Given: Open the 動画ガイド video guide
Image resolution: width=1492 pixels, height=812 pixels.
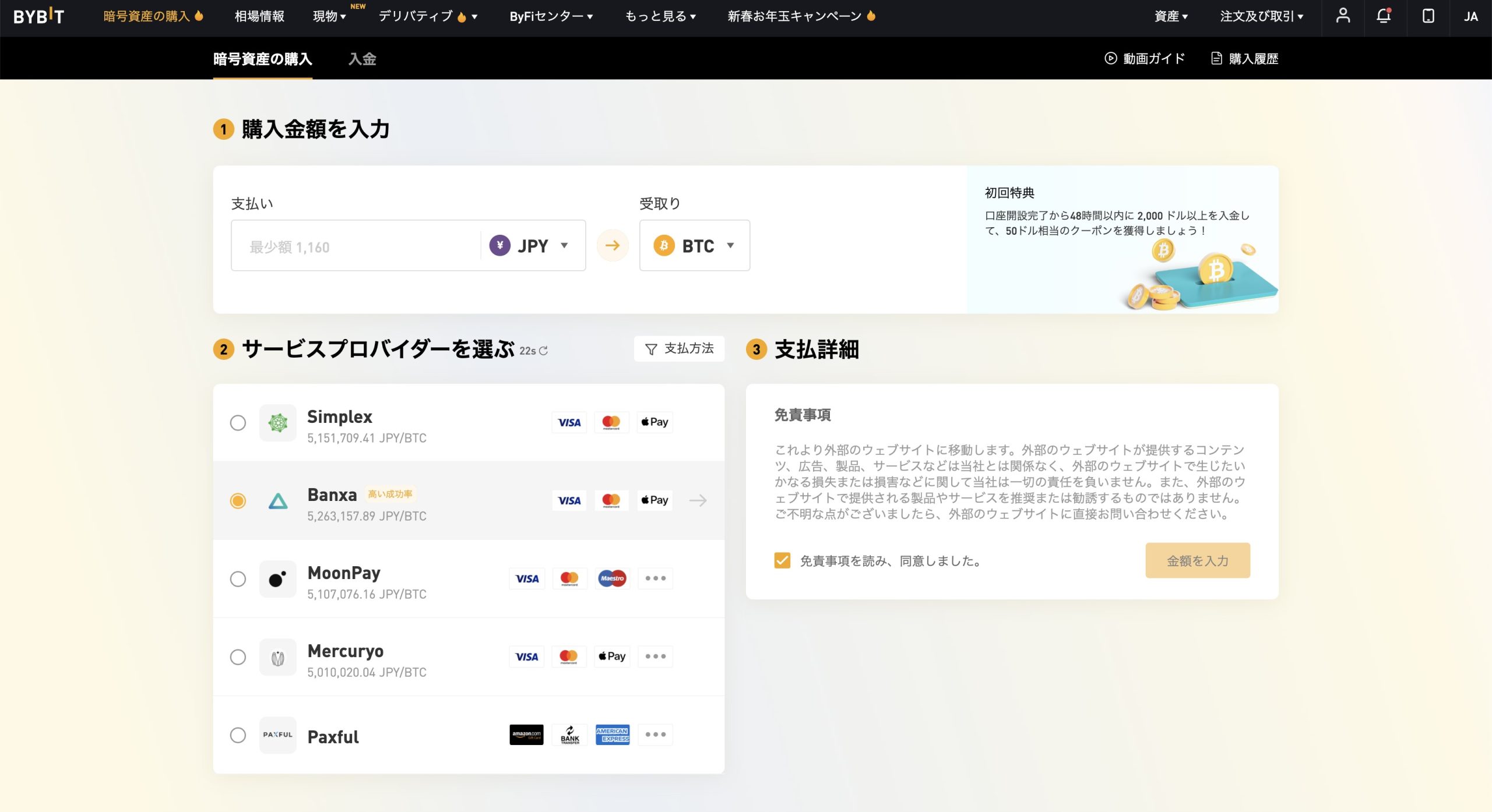Looking at the screenshot, I should 1144,58.
